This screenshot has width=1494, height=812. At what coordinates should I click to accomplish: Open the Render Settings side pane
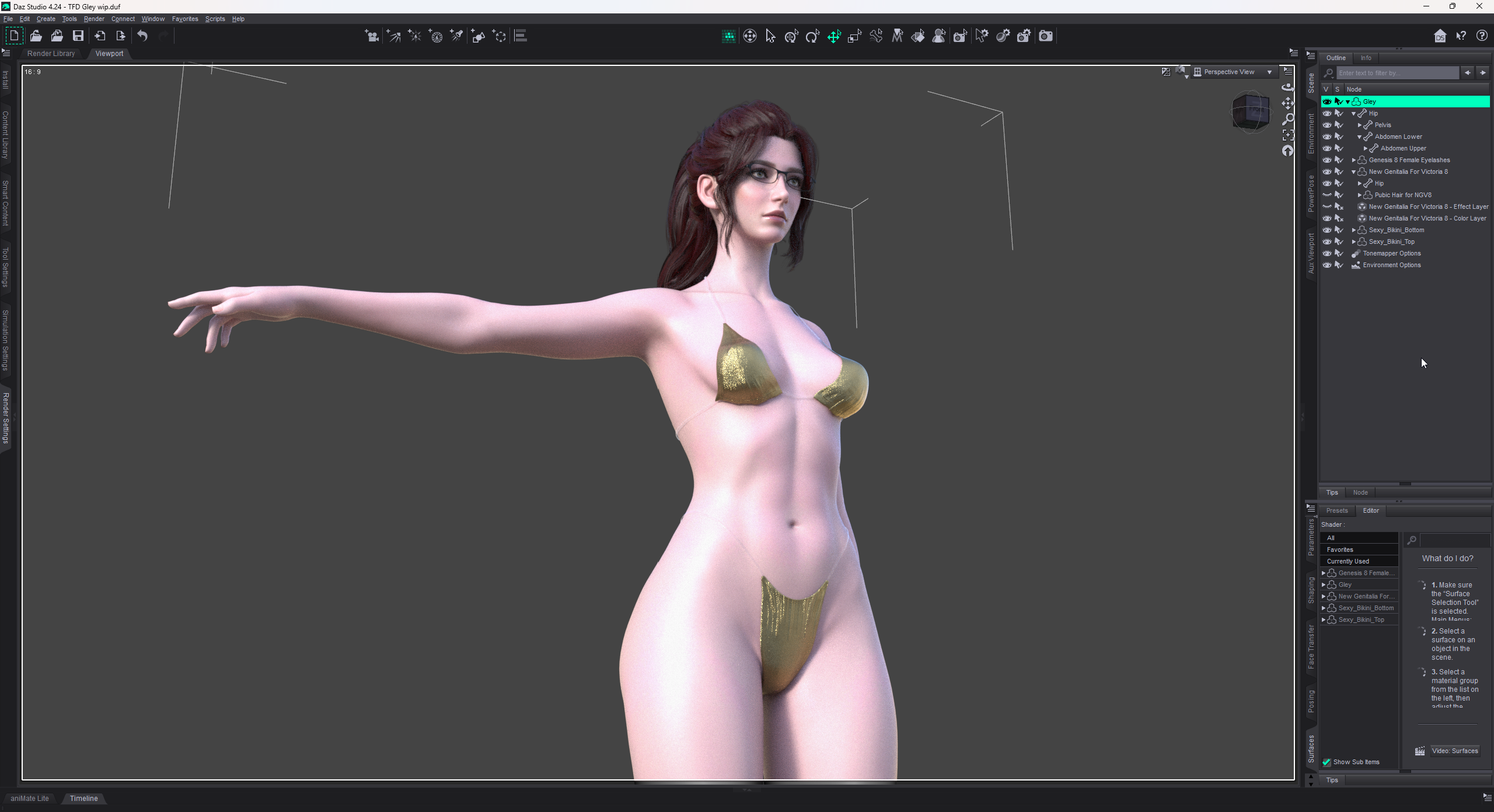[x=6, y=418]
